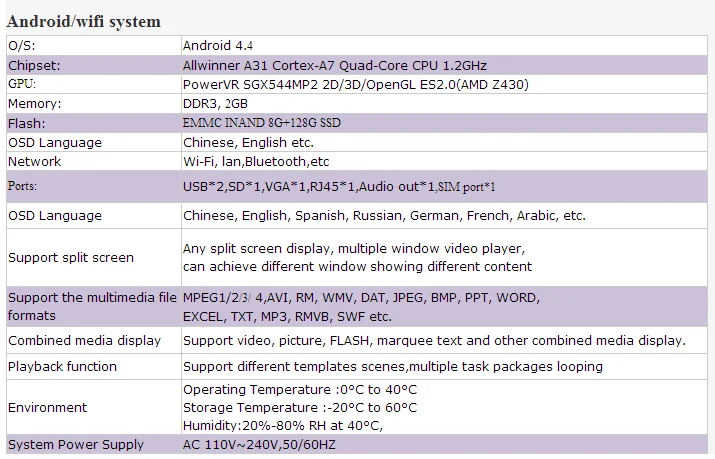715x459 pixels.
Task: Click the "Chipset:" row label
Action: (x=34, y=65)
